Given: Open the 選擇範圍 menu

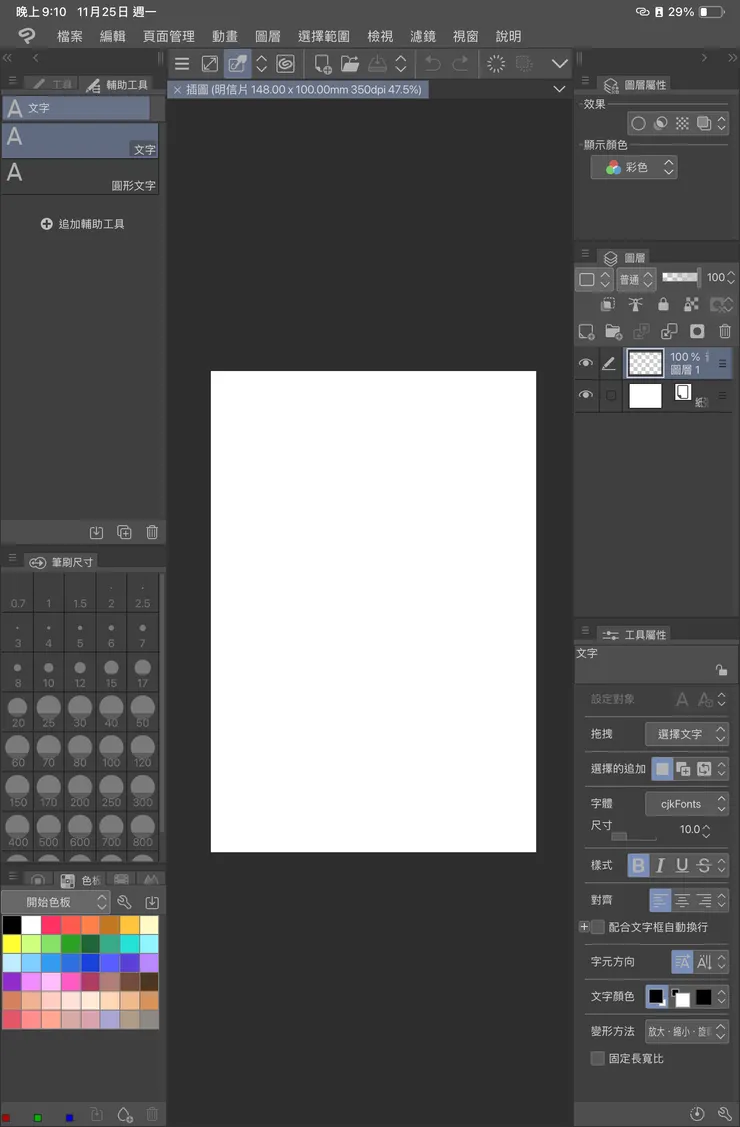Looking at the screenshot, I should [324, 36].
